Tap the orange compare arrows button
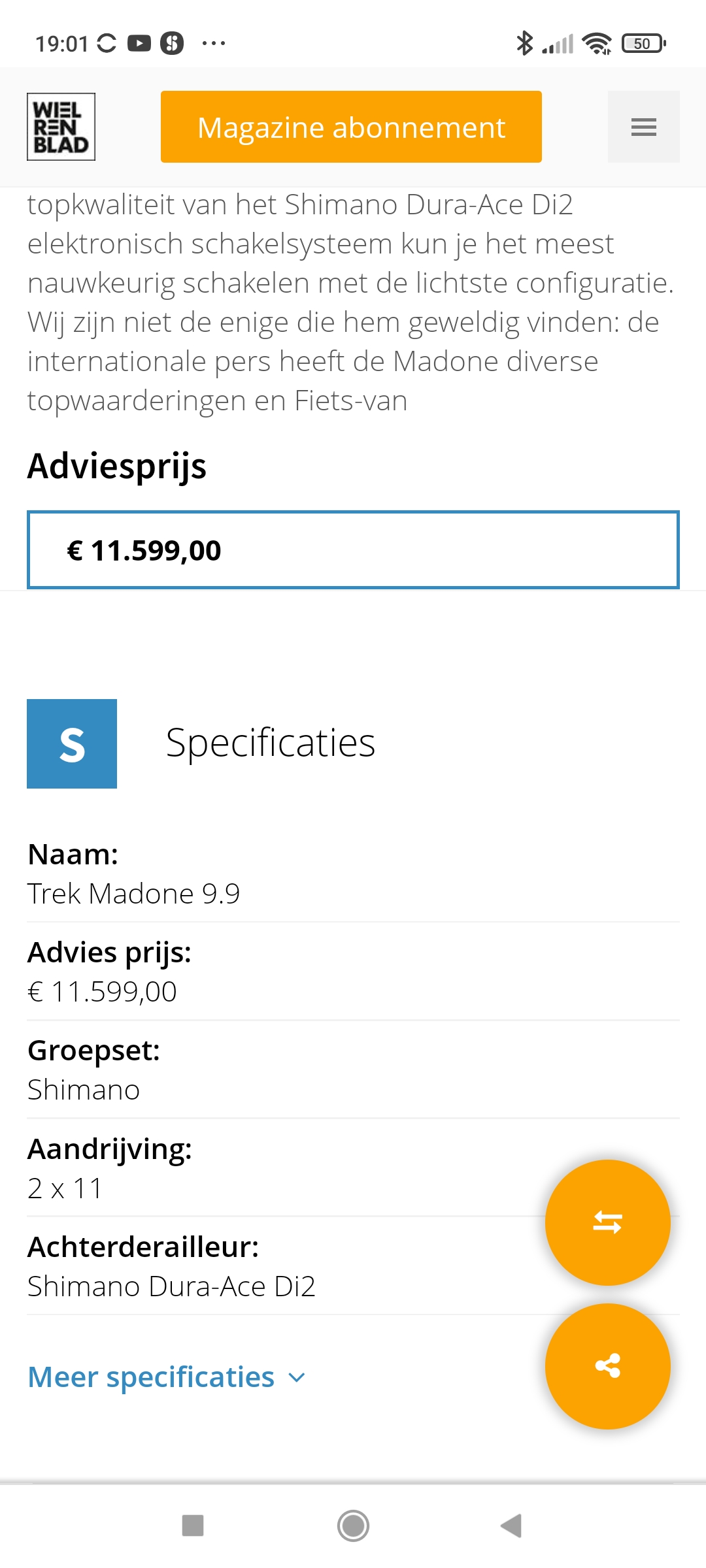Screen dimensions: 706x1568 pos(607,1222)
